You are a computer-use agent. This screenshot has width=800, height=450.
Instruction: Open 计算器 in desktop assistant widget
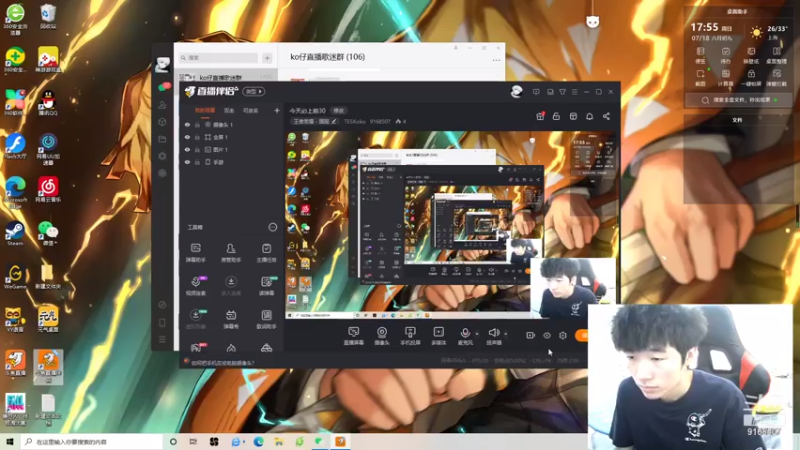coord(726,77)
